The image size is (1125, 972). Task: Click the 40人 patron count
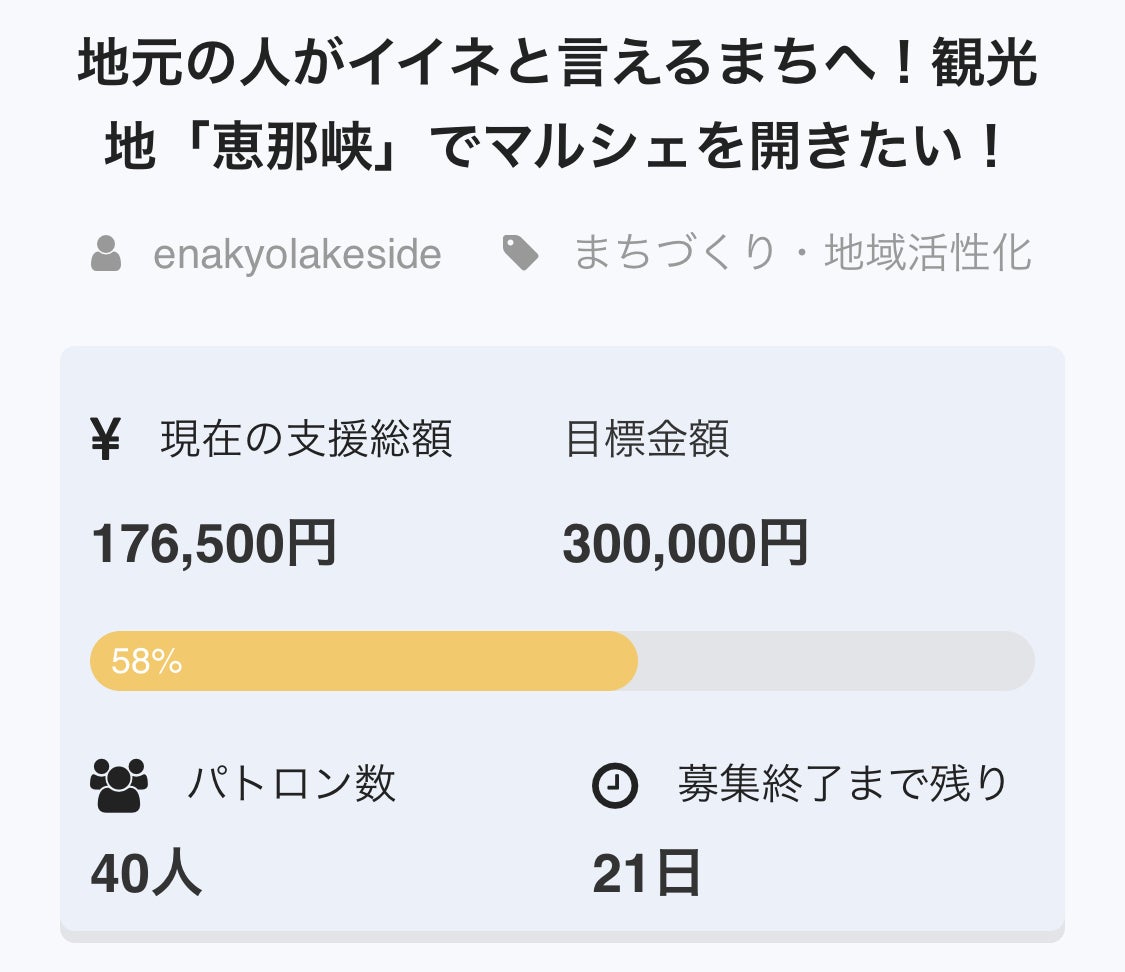[x=146, y=873]
